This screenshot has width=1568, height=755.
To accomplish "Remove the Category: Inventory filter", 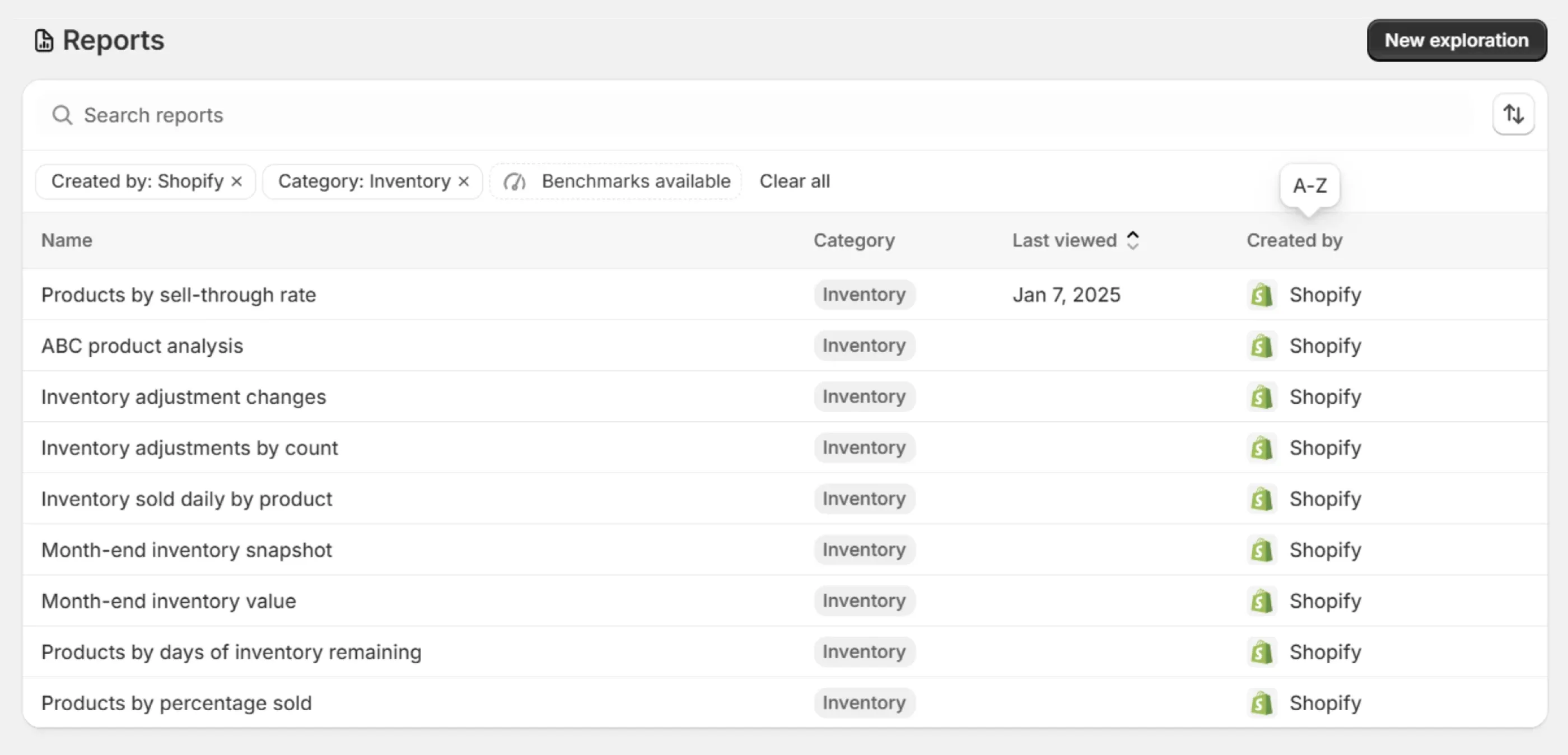I will [464, 181].
